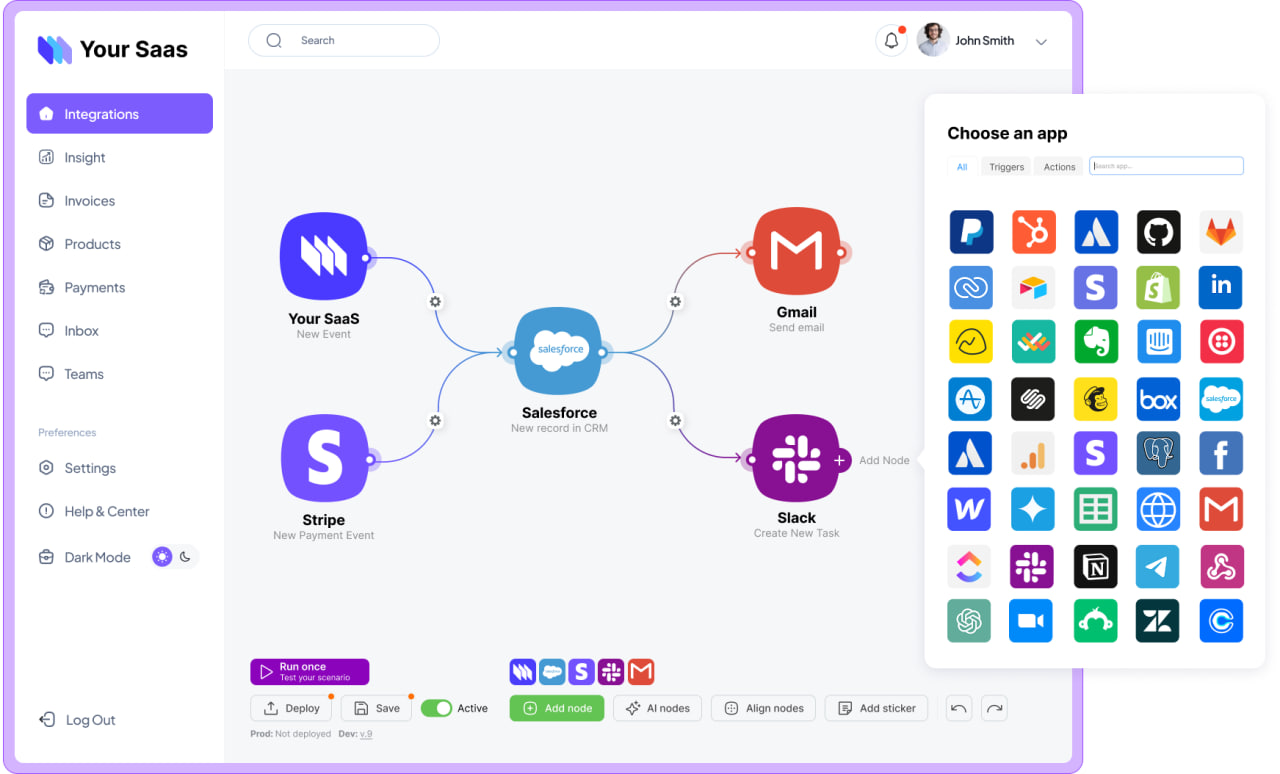This screenshot has height=774, width=1280.
Task: Choose the Facebook app icon
Action: [x=1221, y=453]
